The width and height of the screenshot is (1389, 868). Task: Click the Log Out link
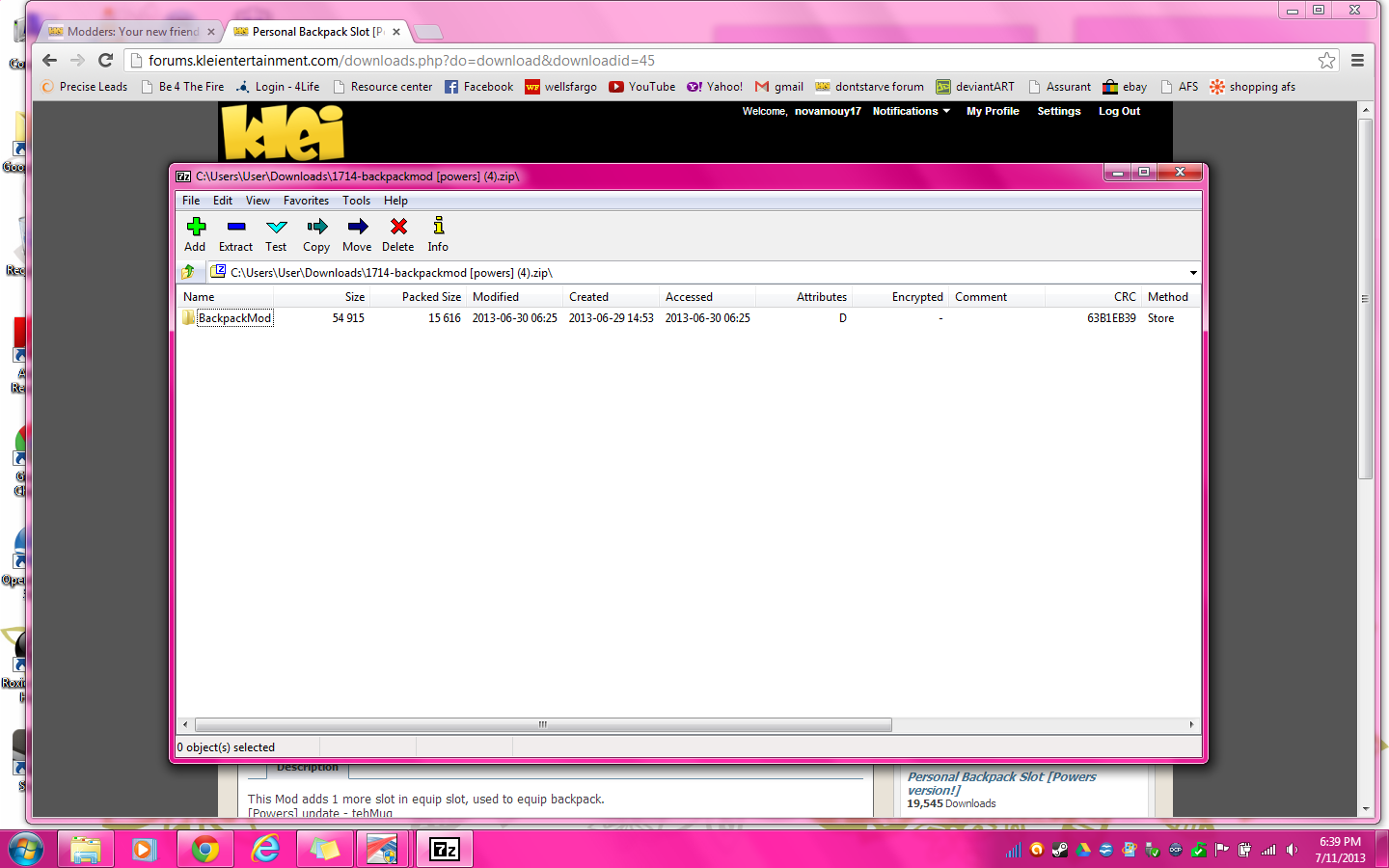[1119, 111]
